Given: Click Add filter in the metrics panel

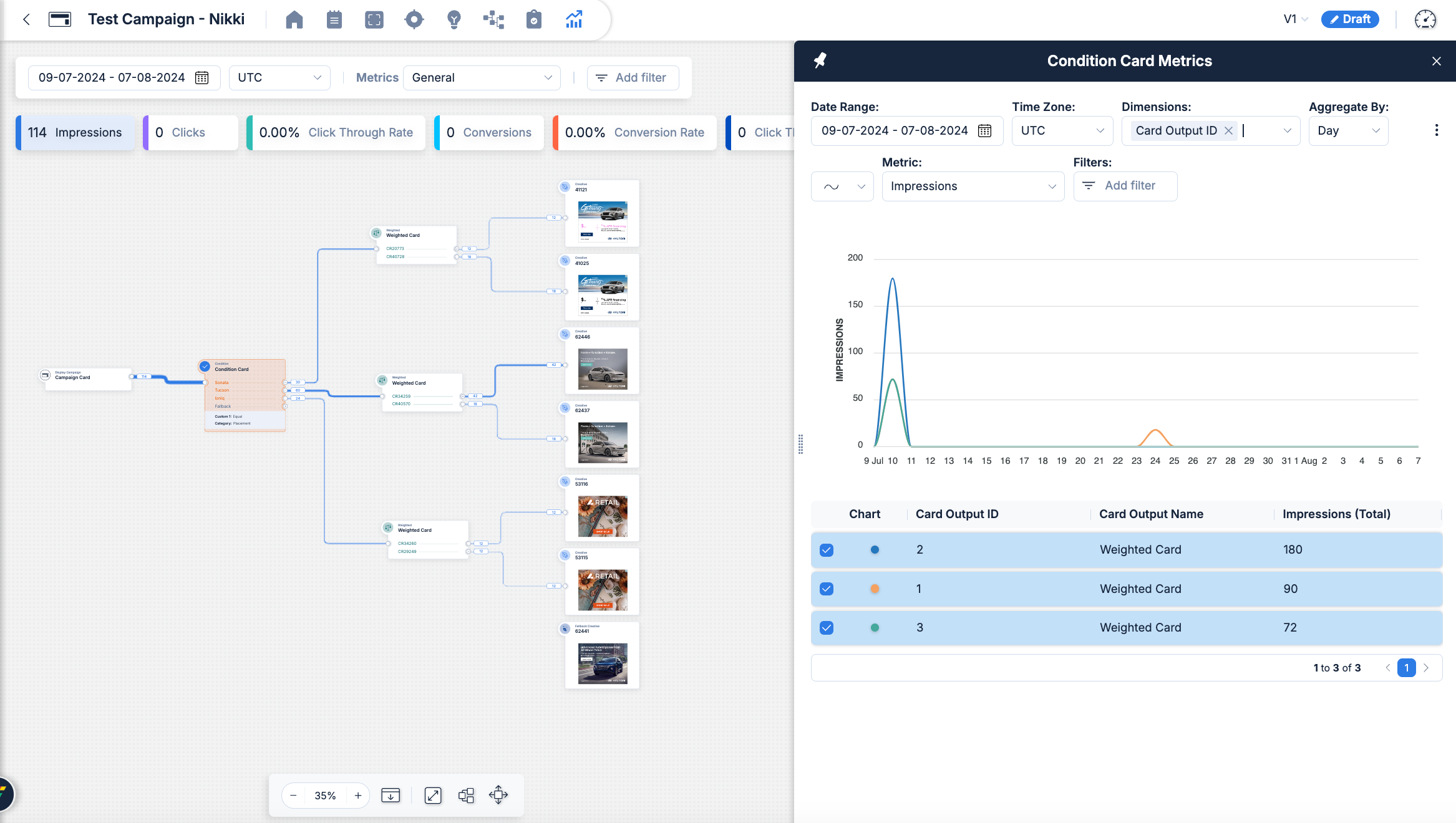Looking at the screenshot, I should (x=1125, y=186).
